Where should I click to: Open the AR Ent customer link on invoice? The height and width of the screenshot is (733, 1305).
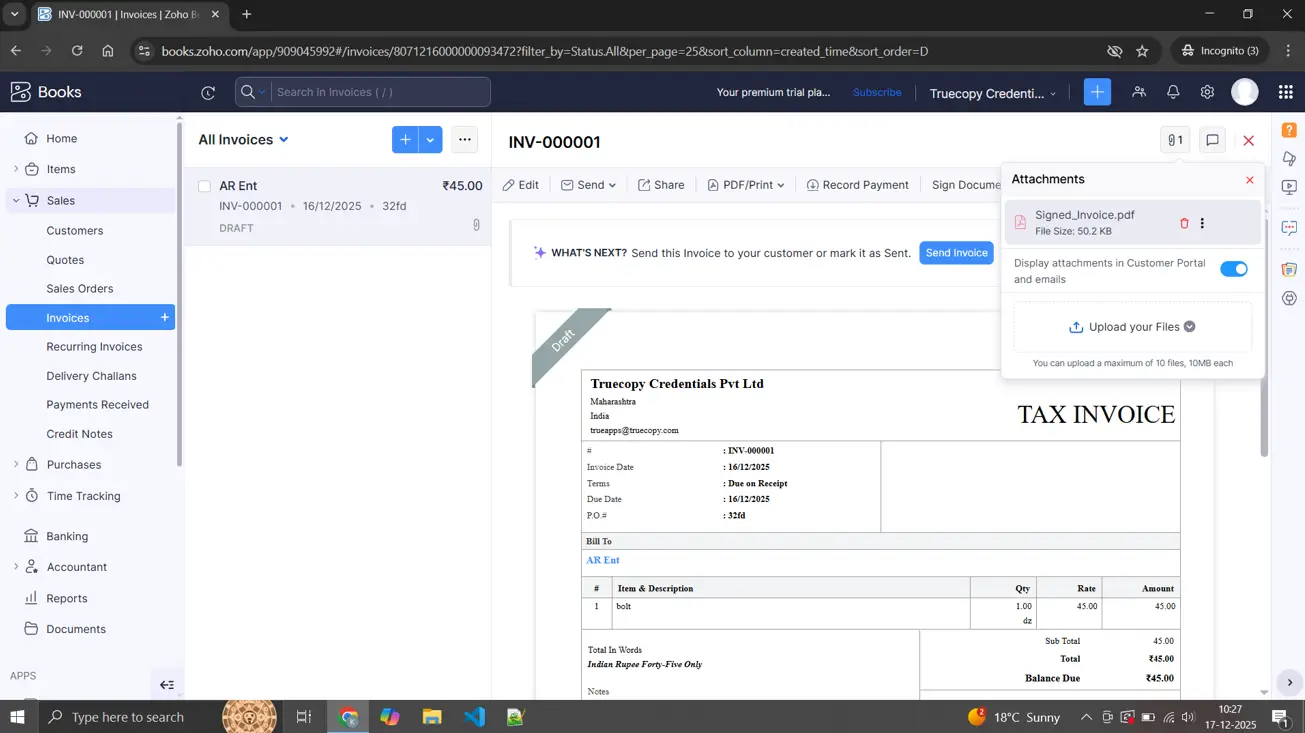point(603,560)
